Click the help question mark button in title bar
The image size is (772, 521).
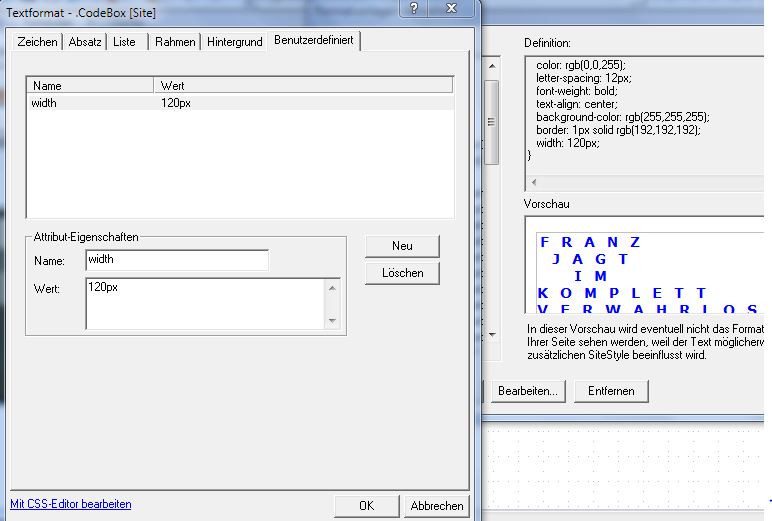pos(412,8)
